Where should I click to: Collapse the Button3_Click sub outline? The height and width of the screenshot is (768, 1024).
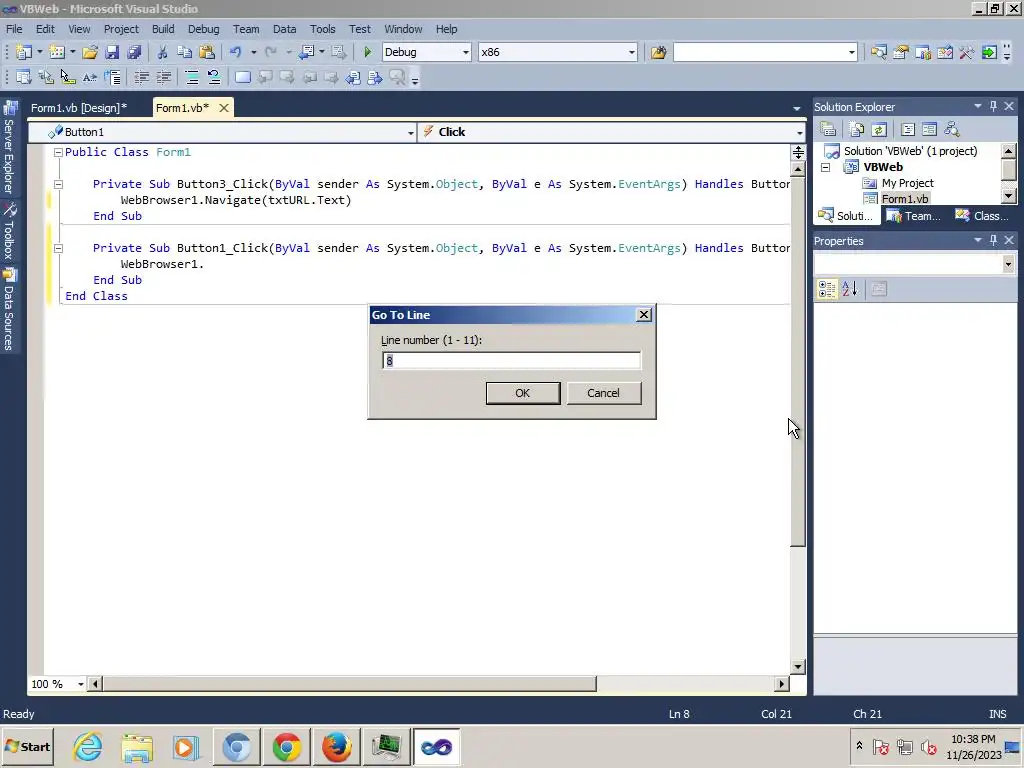pos(58,184)
